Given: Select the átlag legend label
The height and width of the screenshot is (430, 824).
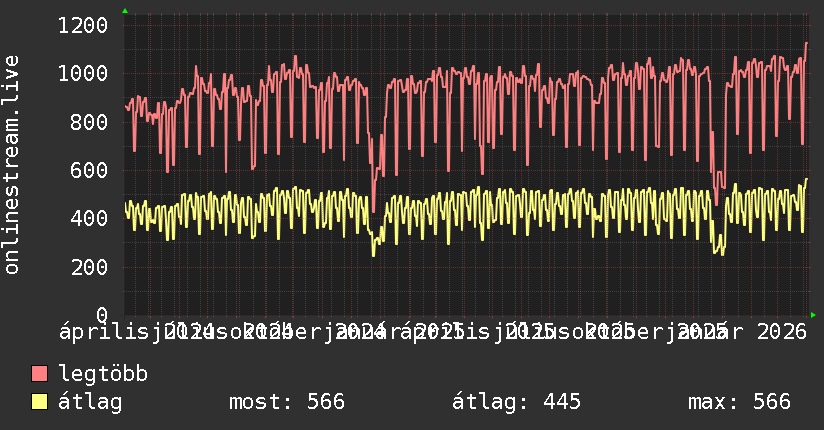Looking at the screenshot, I should (x=90, y=402).
